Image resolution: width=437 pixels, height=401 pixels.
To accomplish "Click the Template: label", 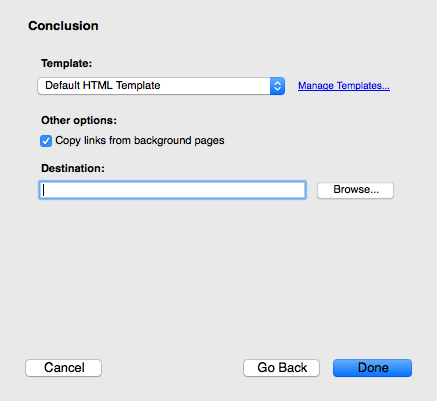I will click(x=66, y=63).
